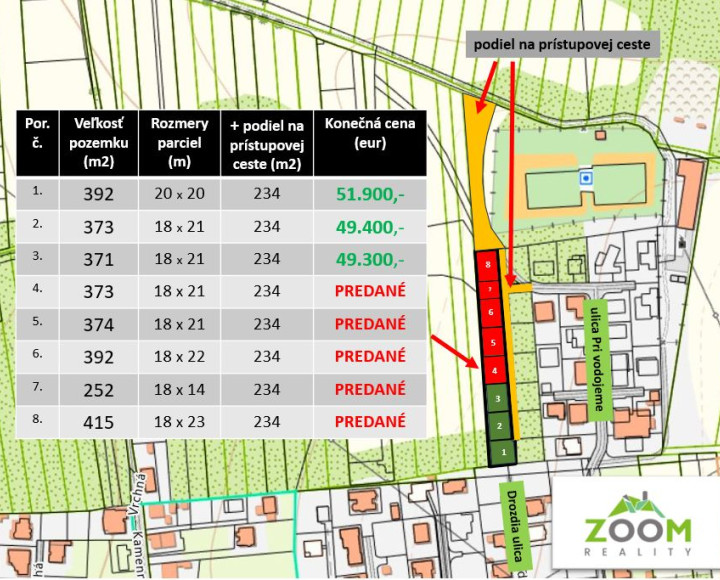Click the 'Rozmery parciel (m)' column header

180,142
